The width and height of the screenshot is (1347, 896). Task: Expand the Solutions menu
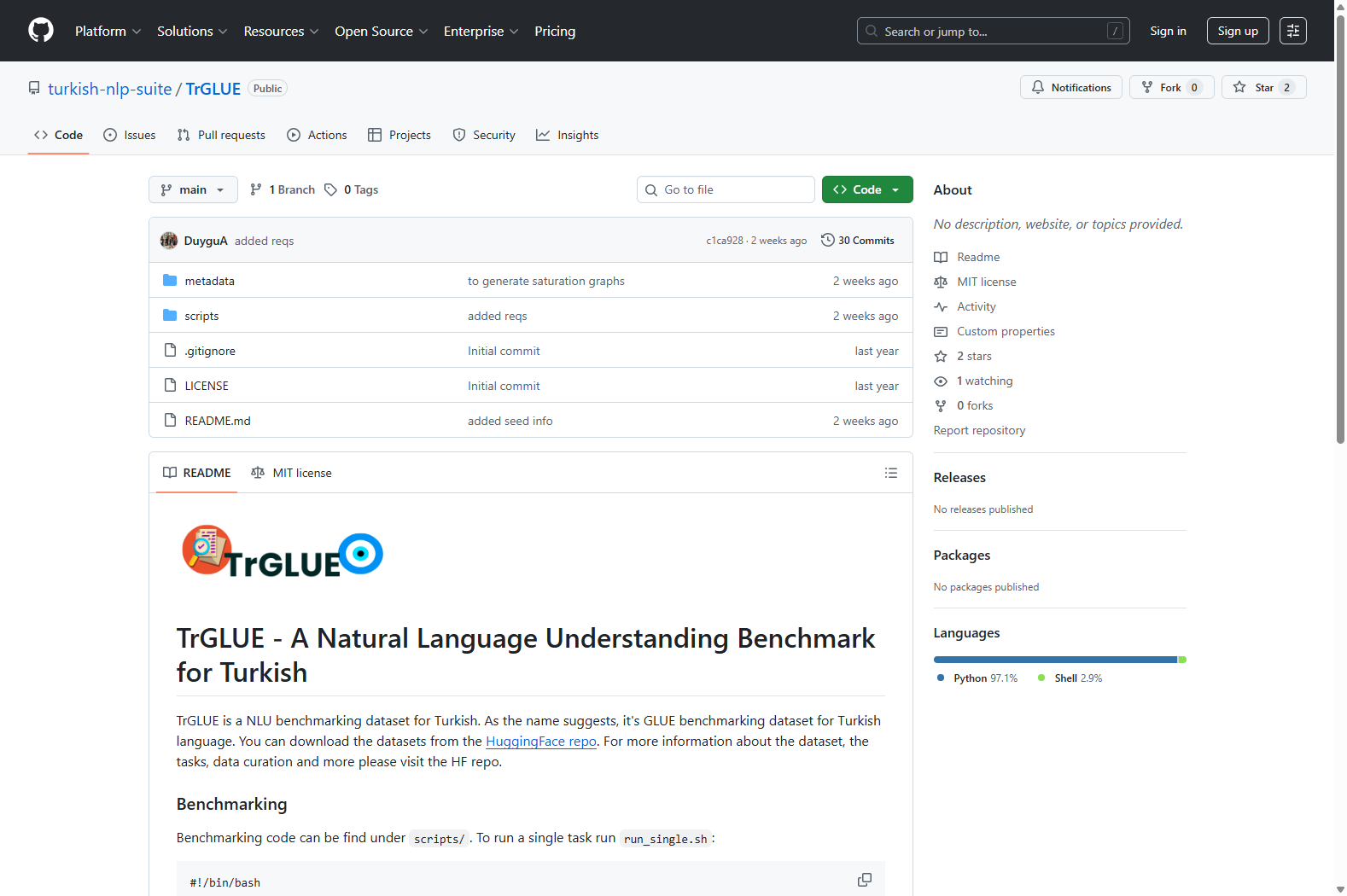(x=192, y=31)
